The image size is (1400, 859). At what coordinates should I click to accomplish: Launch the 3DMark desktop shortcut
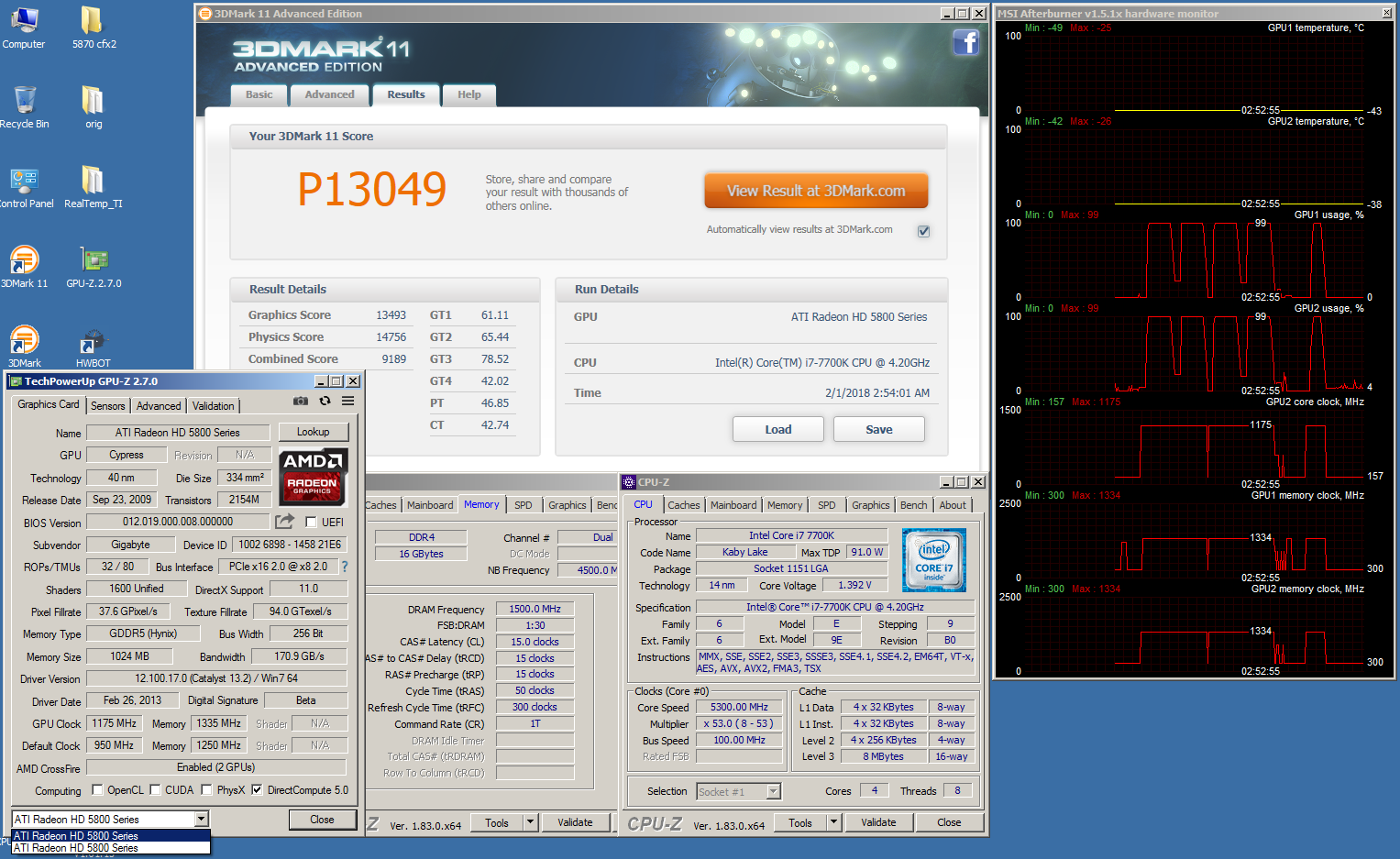25,347
